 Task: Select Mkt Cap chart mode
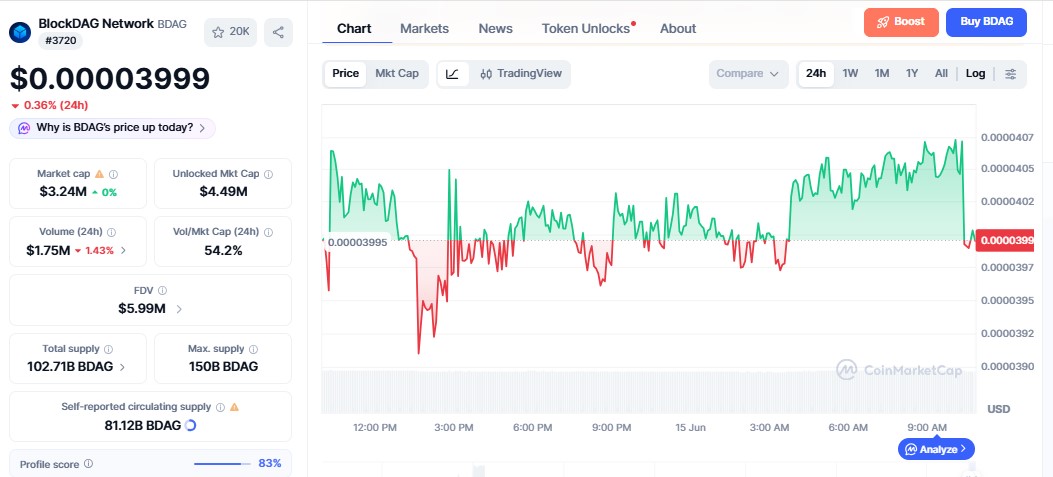pos(397,74)
